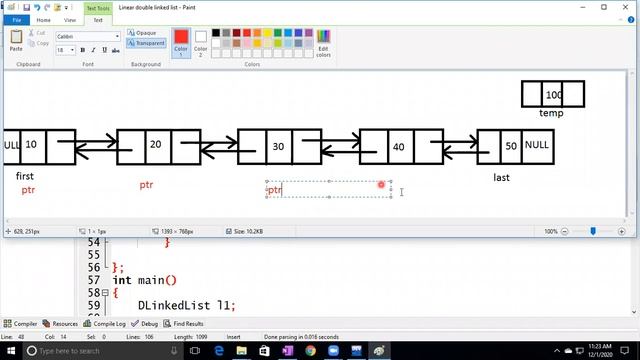Image resolution: width=640 pixels, height=360 pixels.
Task: Click the taskbar microphone icon
Action: (x=174, y=351)
